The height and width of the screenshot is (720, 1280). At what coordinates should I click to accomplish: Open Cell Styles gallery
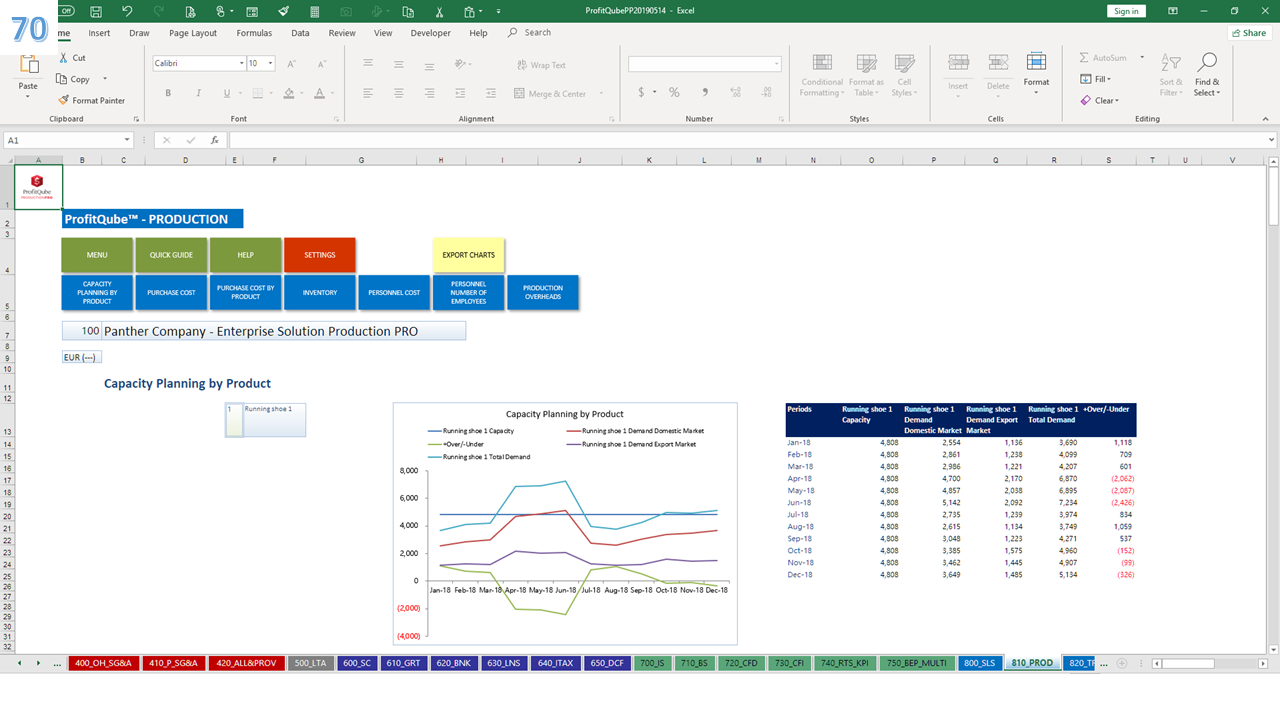pyautogui.click(x=904, y=76)
